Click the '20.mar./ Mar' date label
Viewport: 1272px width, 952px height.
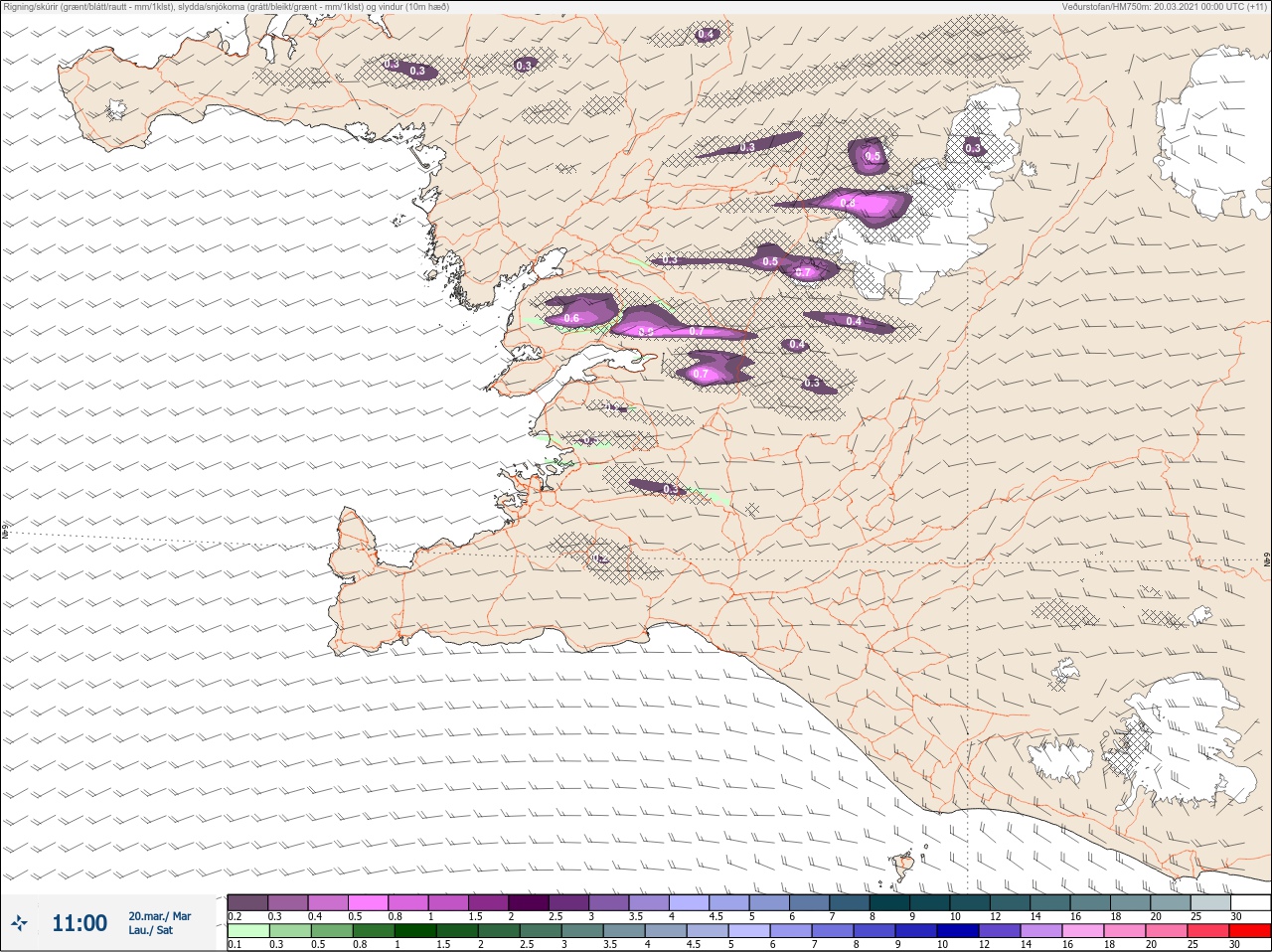[159, 916]
